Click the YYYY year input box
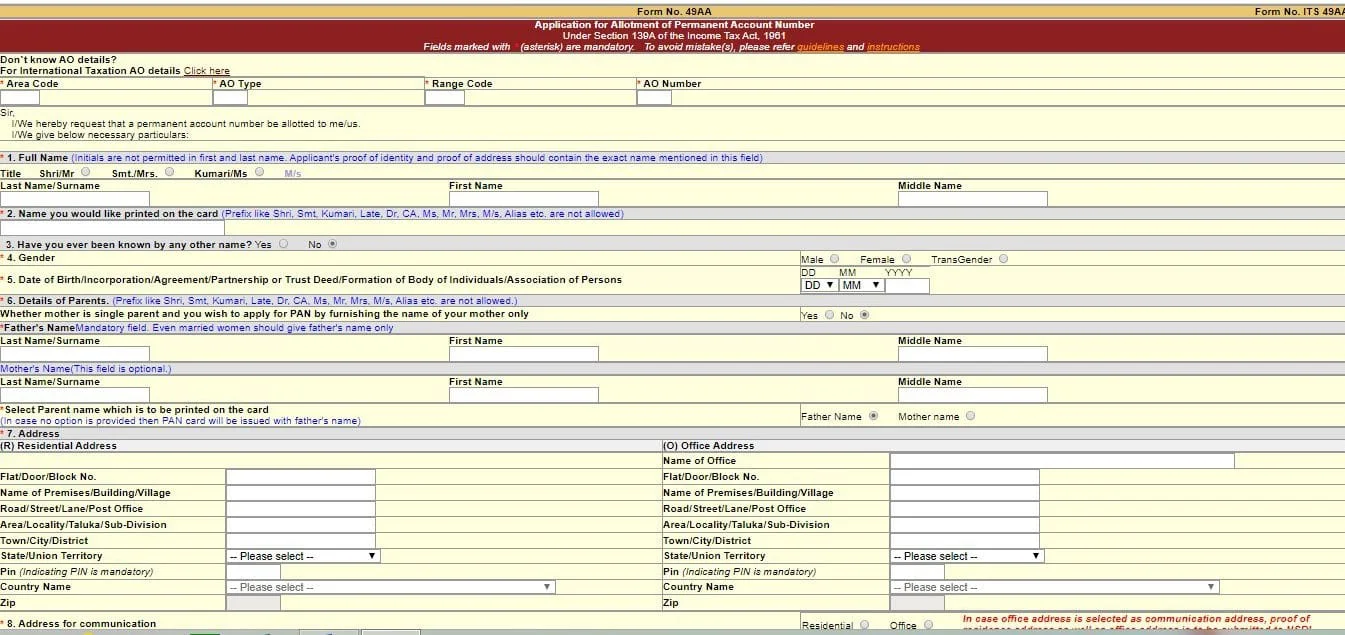The width and height of the screenshot is (1345, 635). point(907,285)
